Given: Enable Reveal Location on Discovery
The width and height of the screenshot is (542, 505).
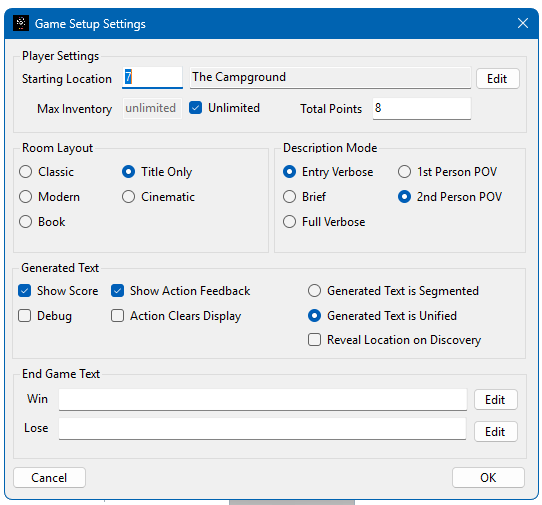Looking at the screenshot, I should (314, 340).
